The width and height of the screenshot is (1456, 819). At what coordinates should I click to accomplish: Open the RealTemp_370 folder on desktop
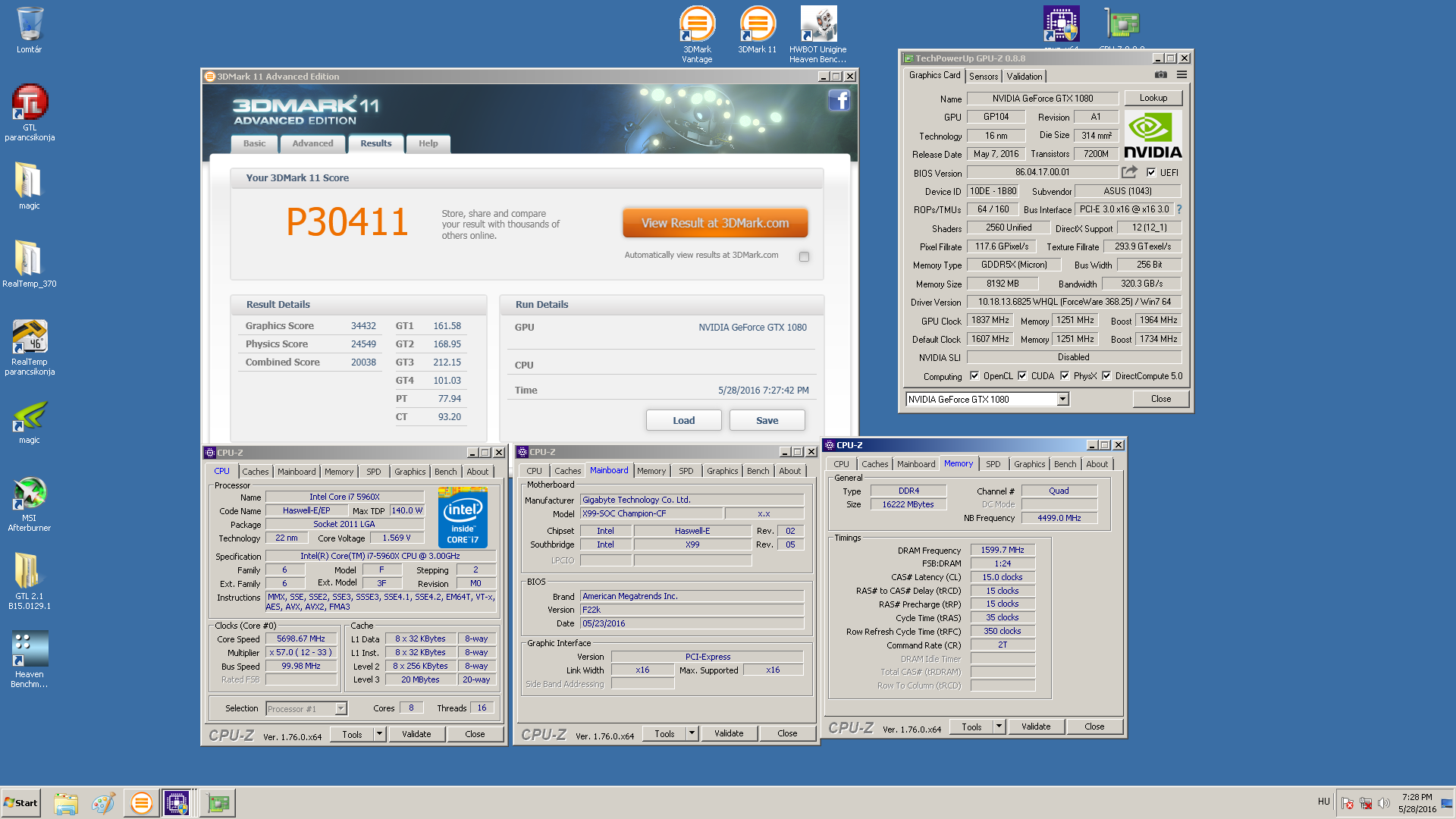[x=29, y=264]
